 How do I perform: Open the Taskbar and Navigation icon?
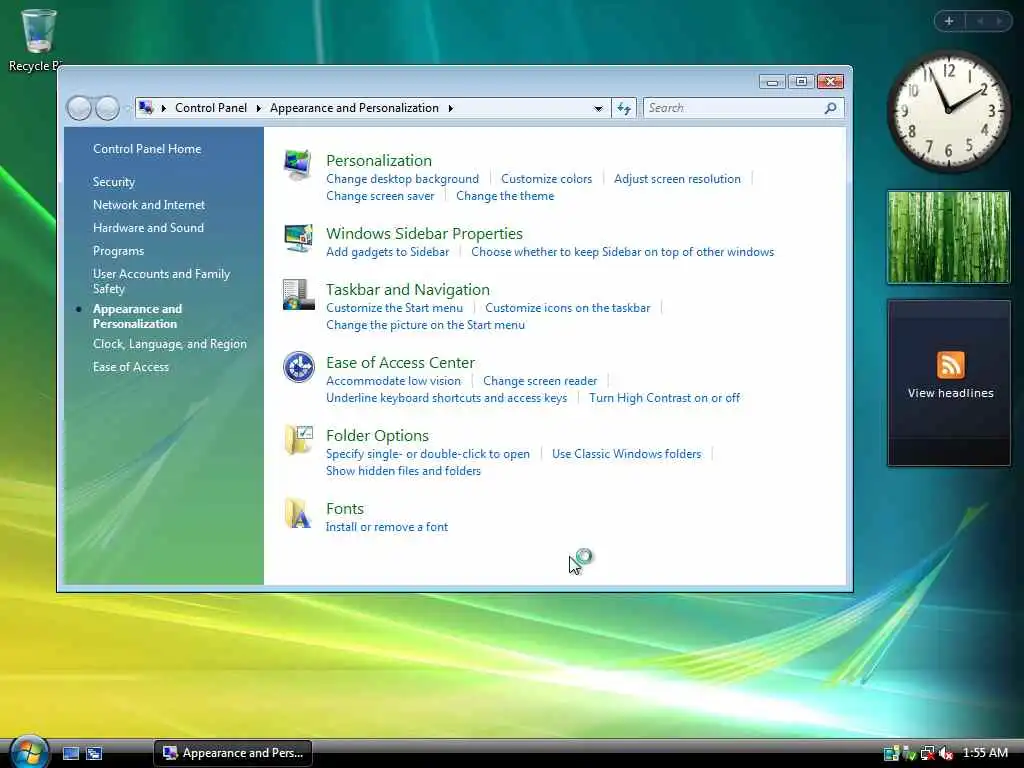pyautogui.click(x=298, y=295)
